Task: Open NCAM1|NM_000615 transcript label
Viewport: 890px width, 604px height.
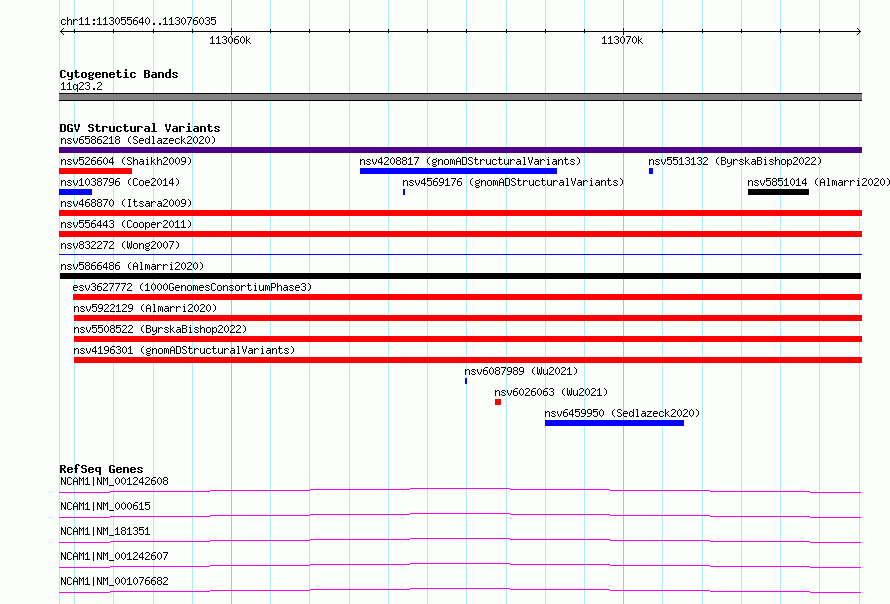Action: pyautogui.click(x=105, y=506)
